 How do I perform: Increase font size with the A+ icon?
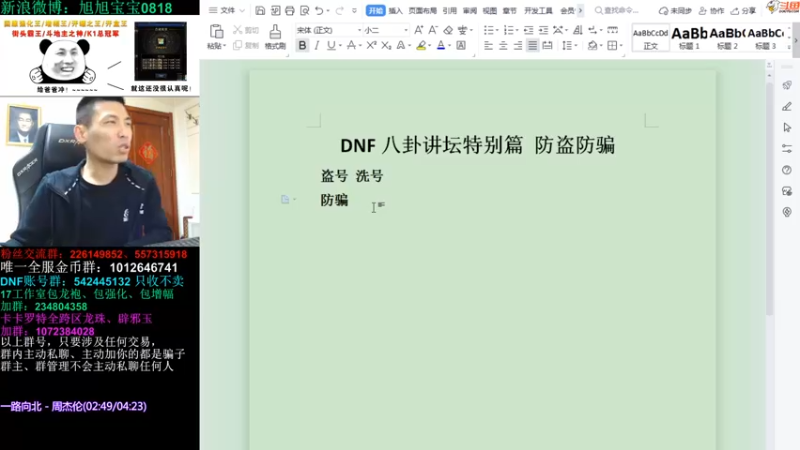[418, 30]
